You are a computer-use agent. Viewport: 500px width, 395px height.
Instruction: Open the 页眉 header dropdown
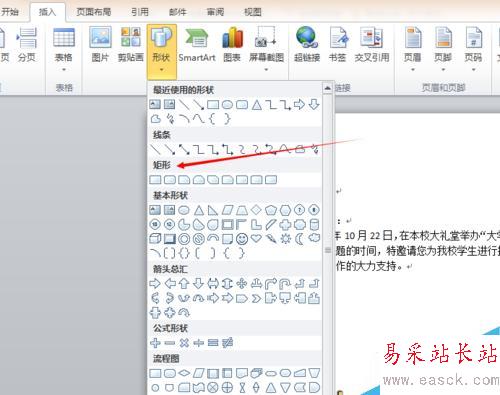pos(413,48)
